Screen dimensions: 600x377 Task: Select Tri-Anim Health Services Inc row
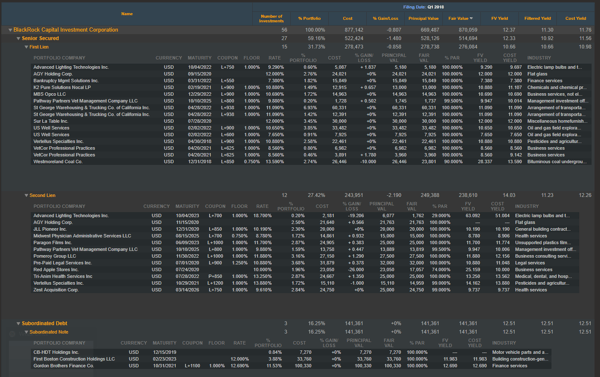(x=305, y=276)
